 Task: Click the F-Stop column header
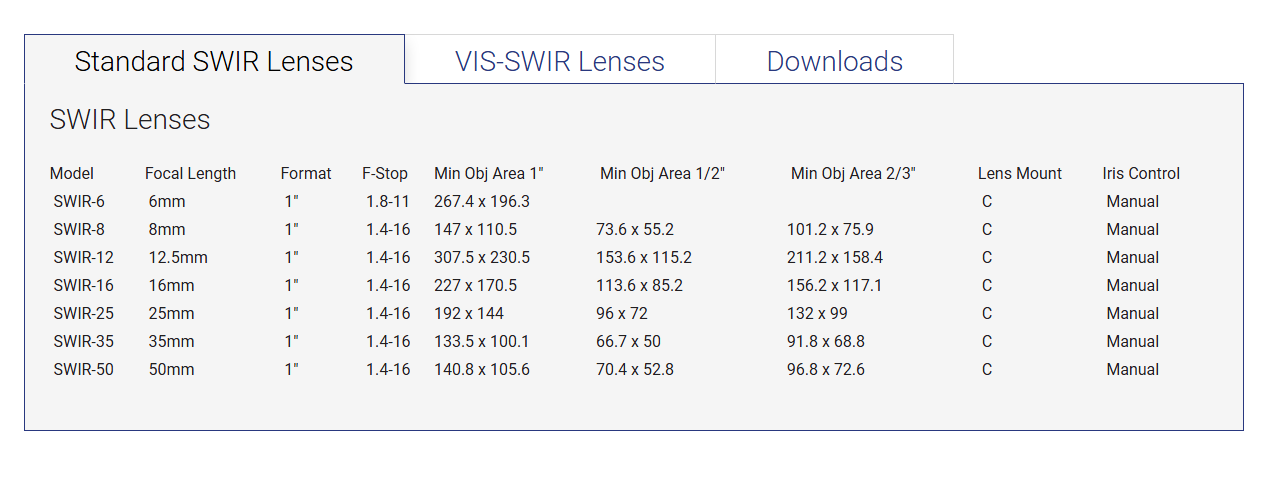pyautogui.click(x=385, y=173)
